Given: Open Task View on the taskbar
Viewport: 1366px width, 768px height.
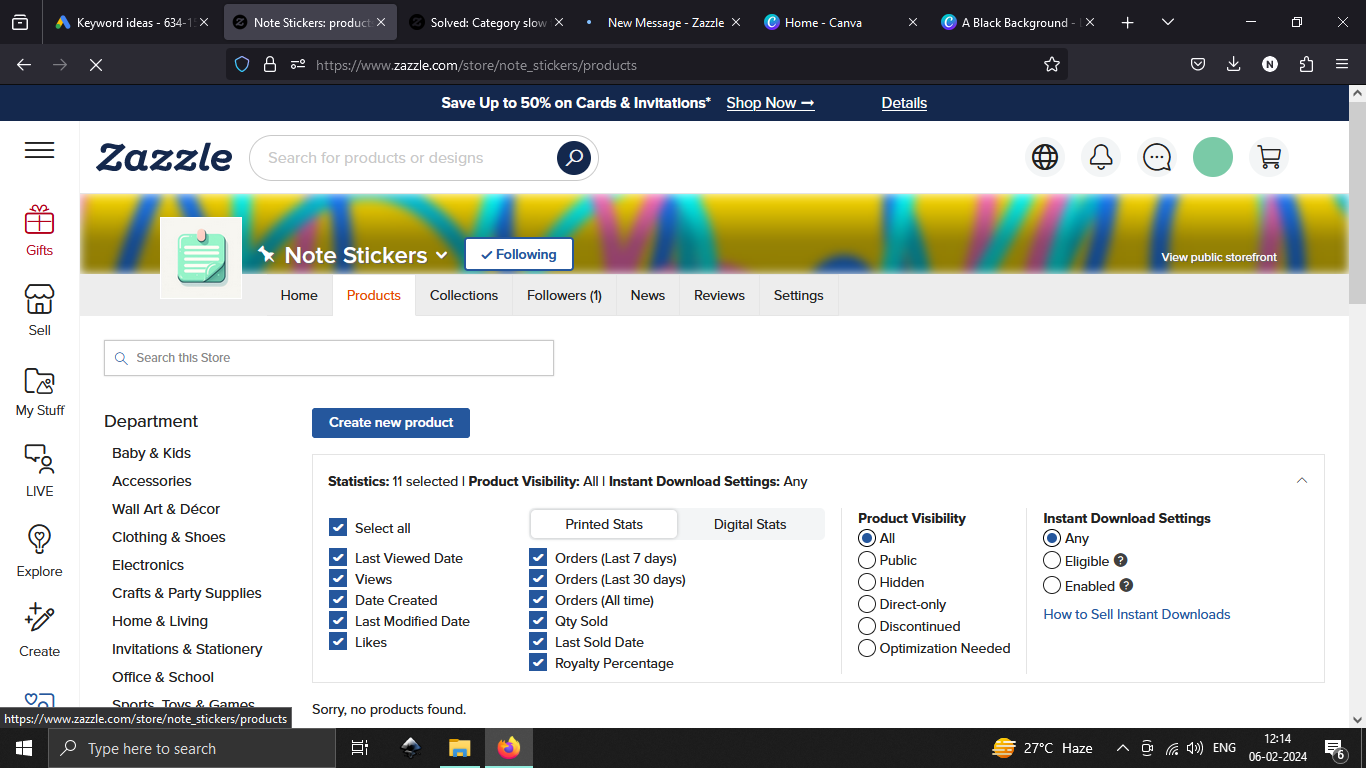Looking at the screenshot, I should (x=360, y=748).
